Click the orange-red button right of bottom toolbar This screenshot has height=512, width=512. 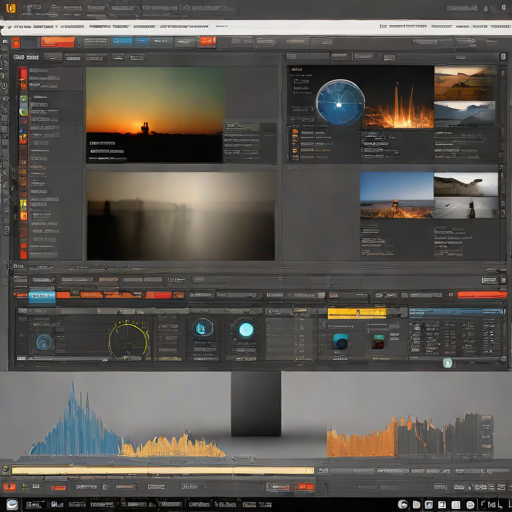(304, 487)
